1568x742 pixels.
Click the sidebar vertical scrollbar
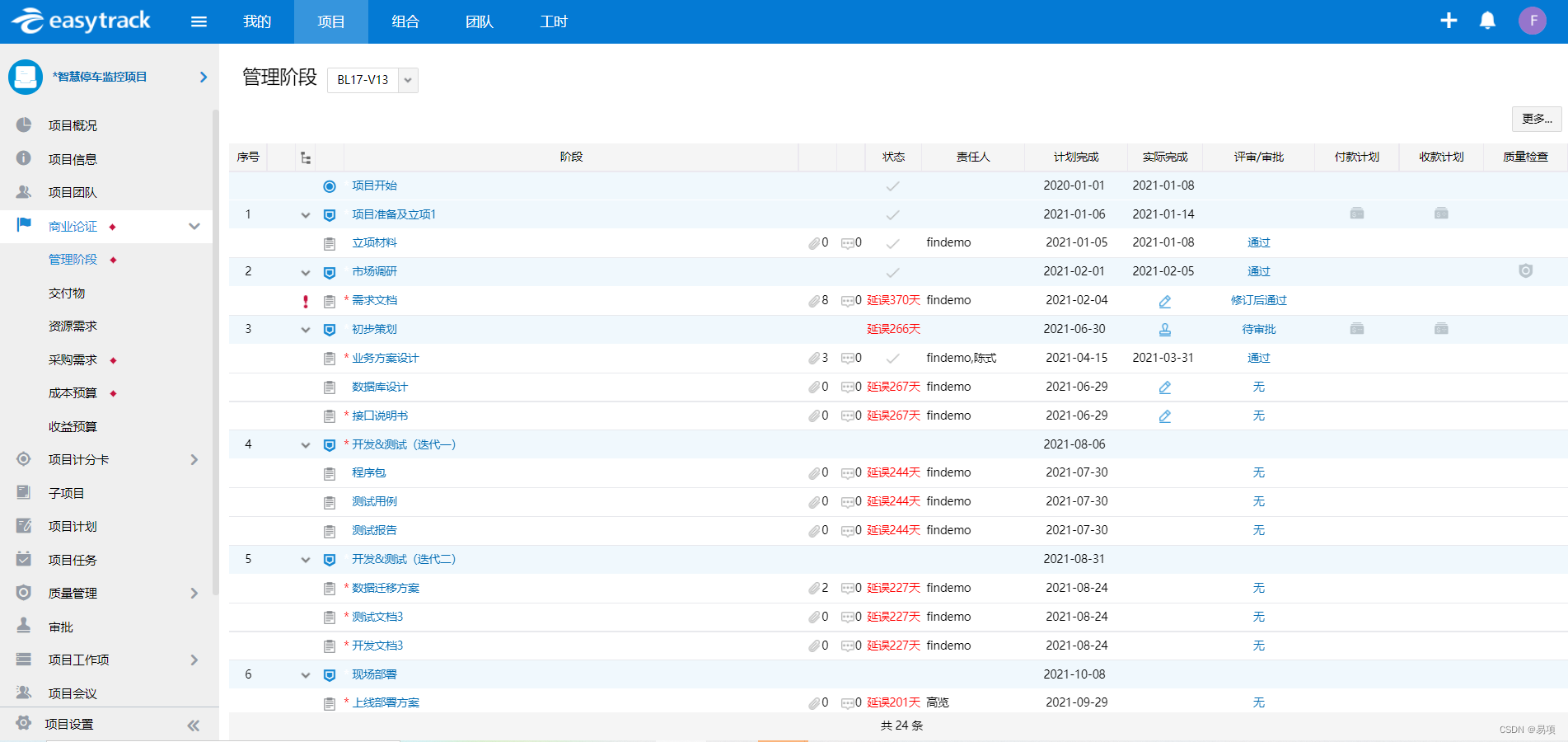216,353
